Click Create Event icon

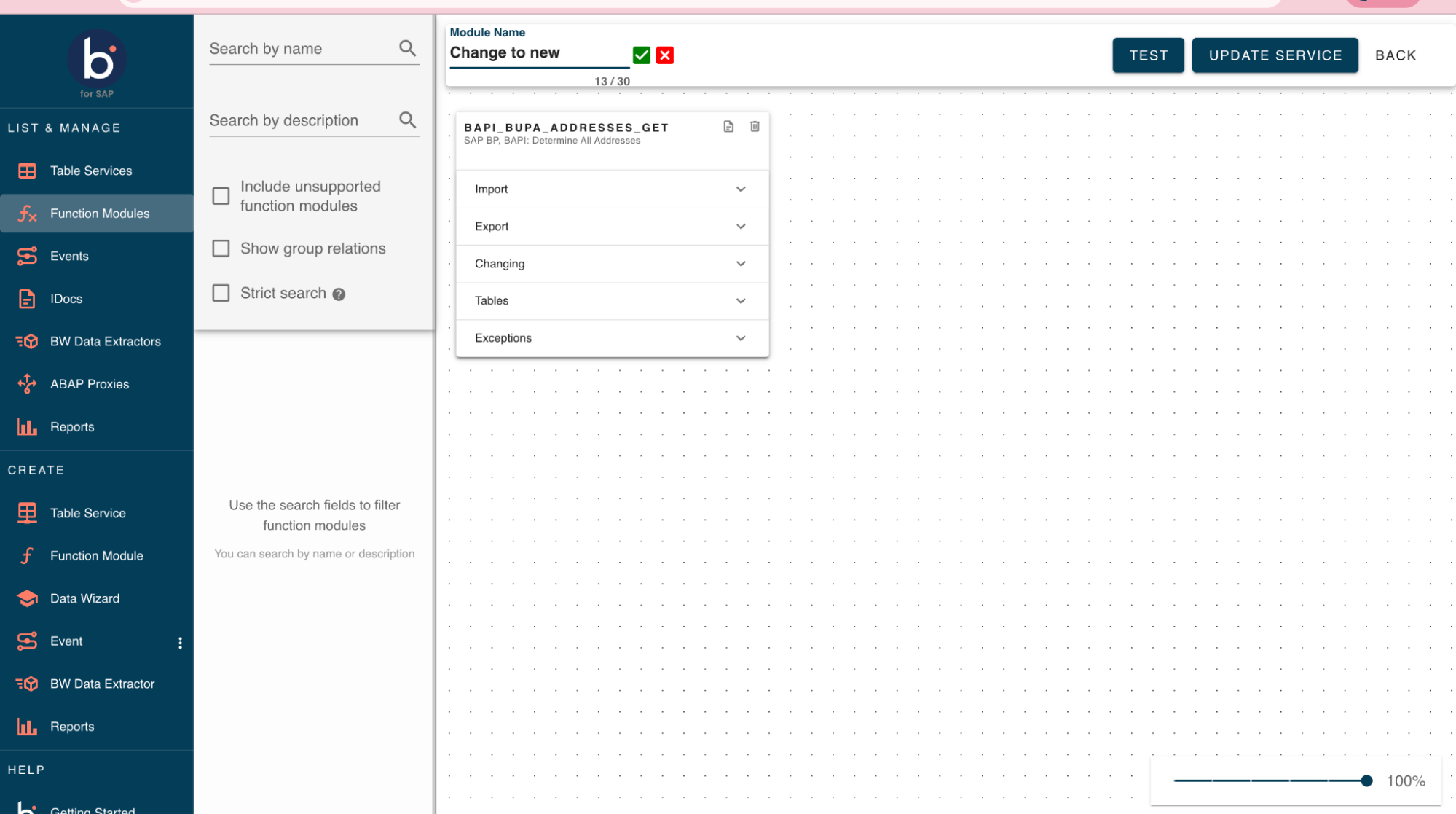tap(27, 641)
